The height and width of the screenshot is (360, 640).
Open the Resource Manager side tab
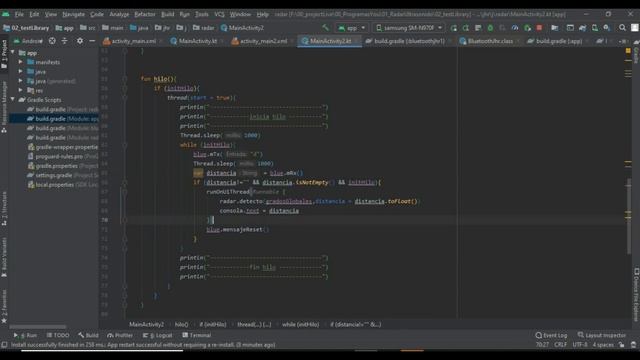click(x=4, y=107)
